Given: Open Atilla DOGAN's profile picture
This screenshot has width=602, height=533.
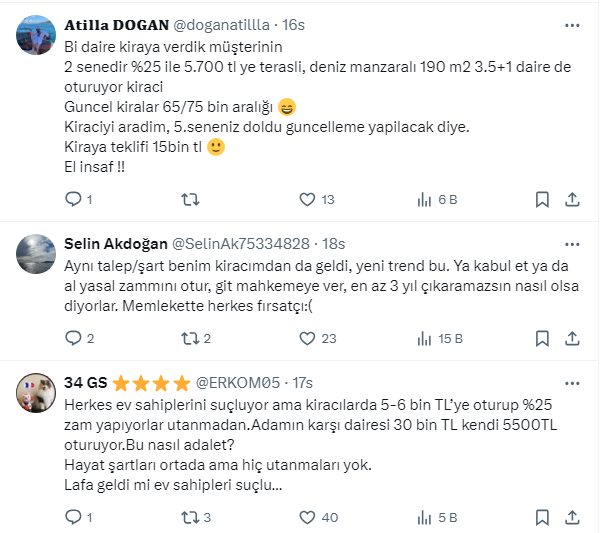Looking at the screenshot, I should click(x=37, y=35).
